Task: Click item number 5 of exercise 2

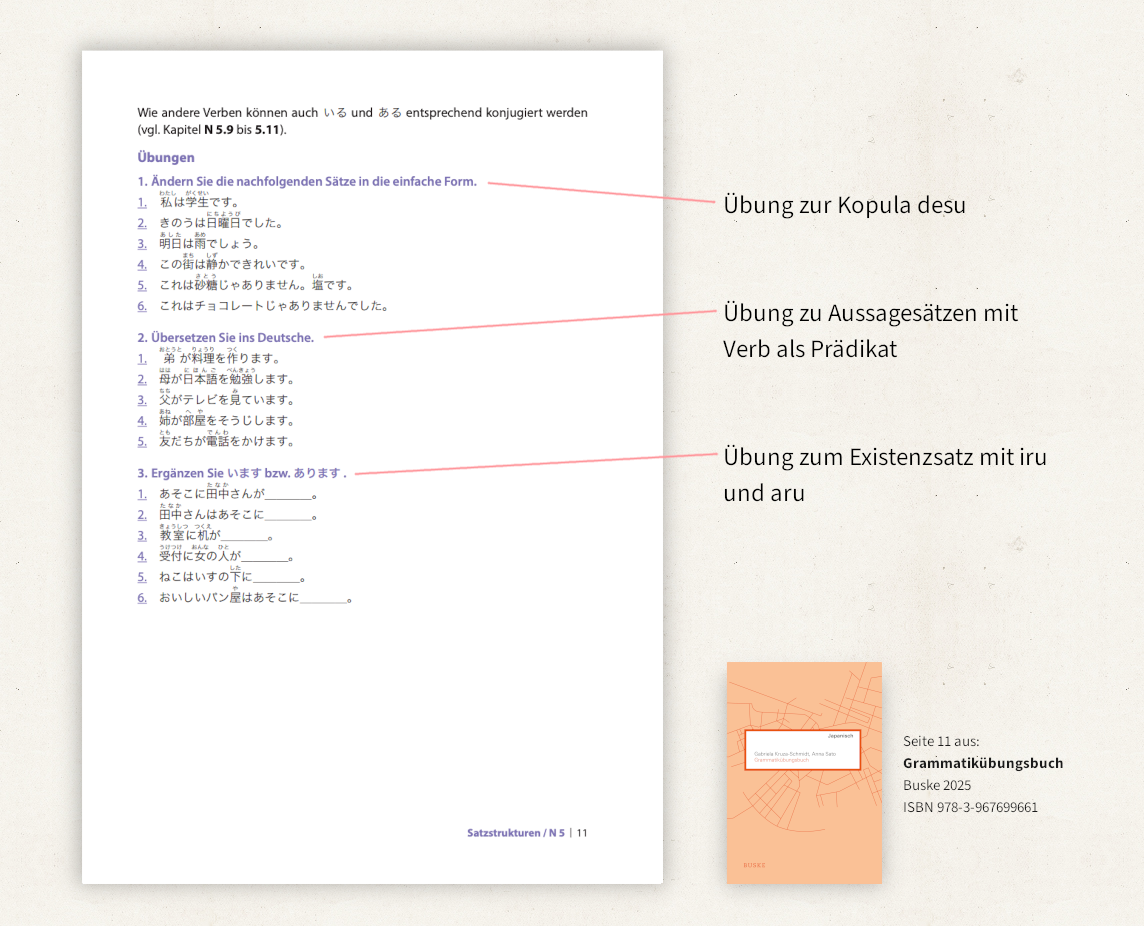Action: click(x=142, y=441)
